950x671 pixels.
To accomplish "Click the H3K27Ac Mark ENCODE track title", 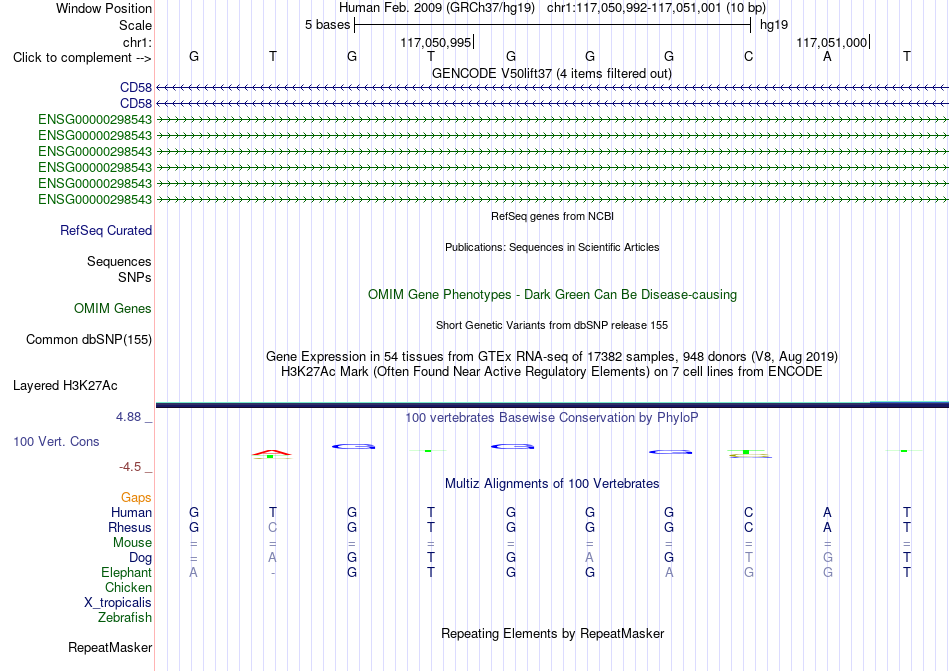I will tap(552, 371).
